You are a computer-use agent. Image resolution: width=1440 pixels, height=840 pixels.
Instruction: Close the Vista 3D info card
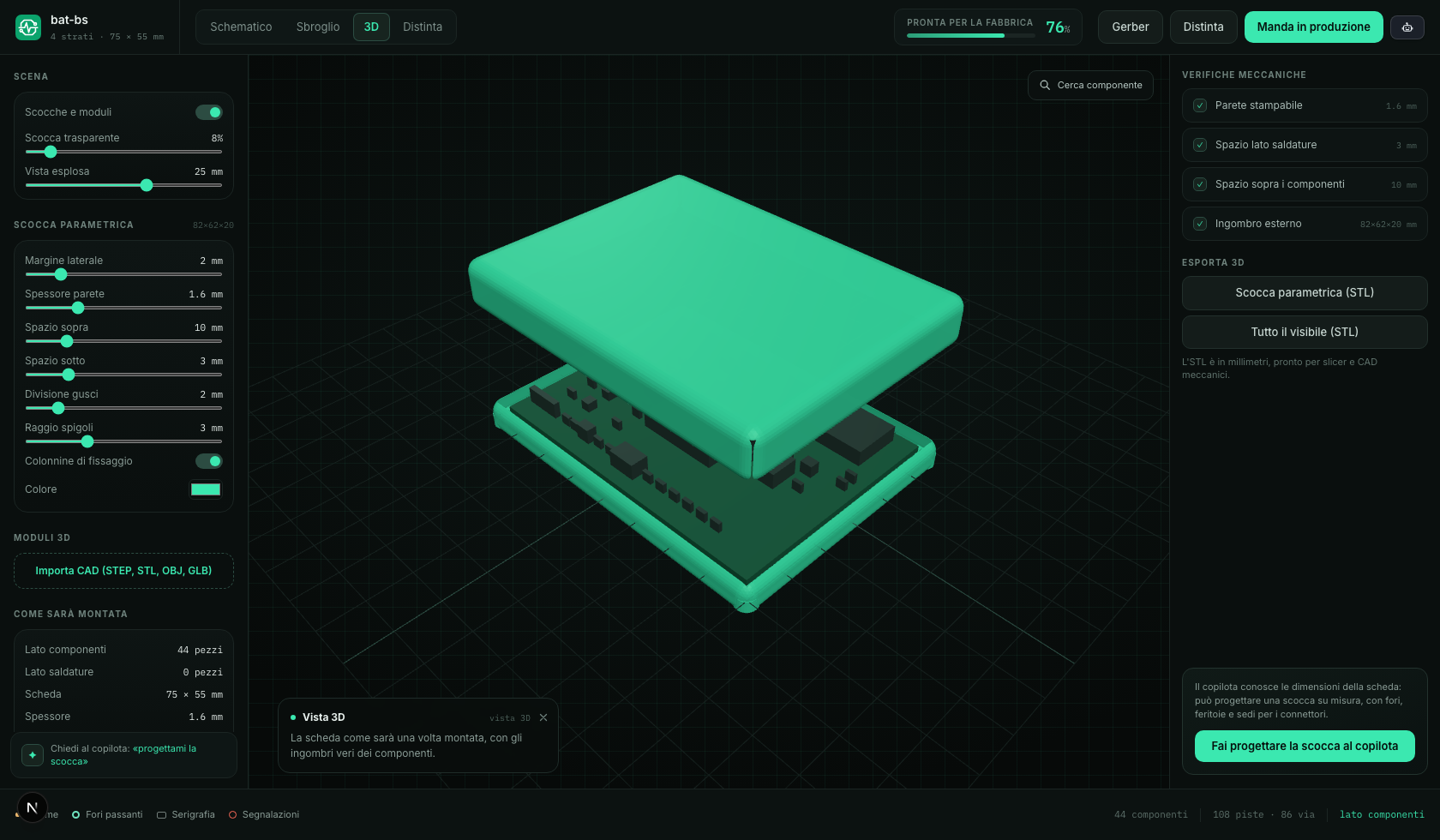(x=543, y=717)
